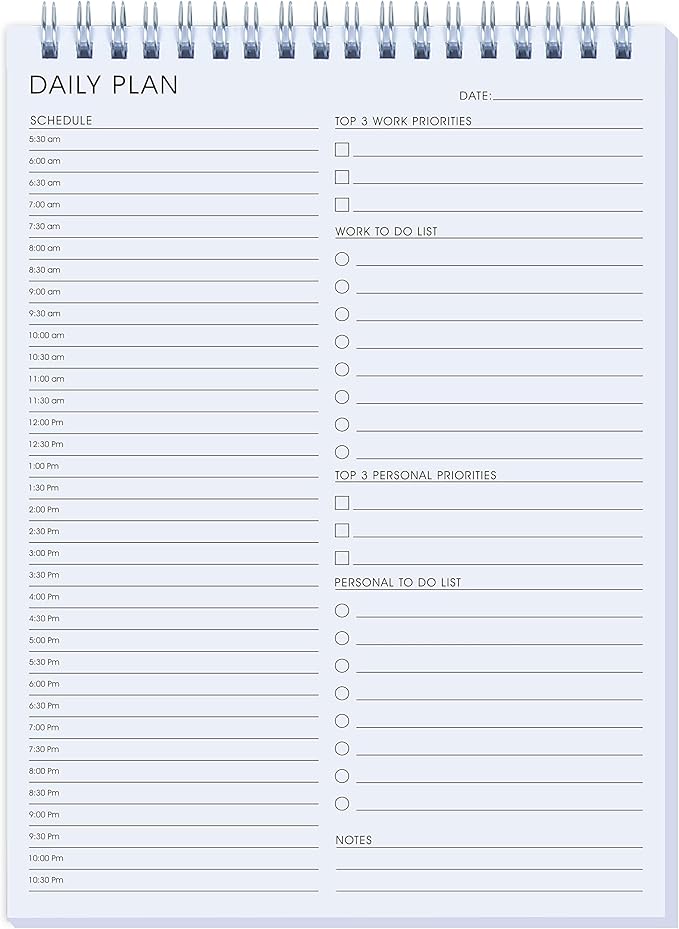The height and width of the screenshot is (929, 679).
Task: Check third Top 3 Work Priorities box
Action: (342, 205)
